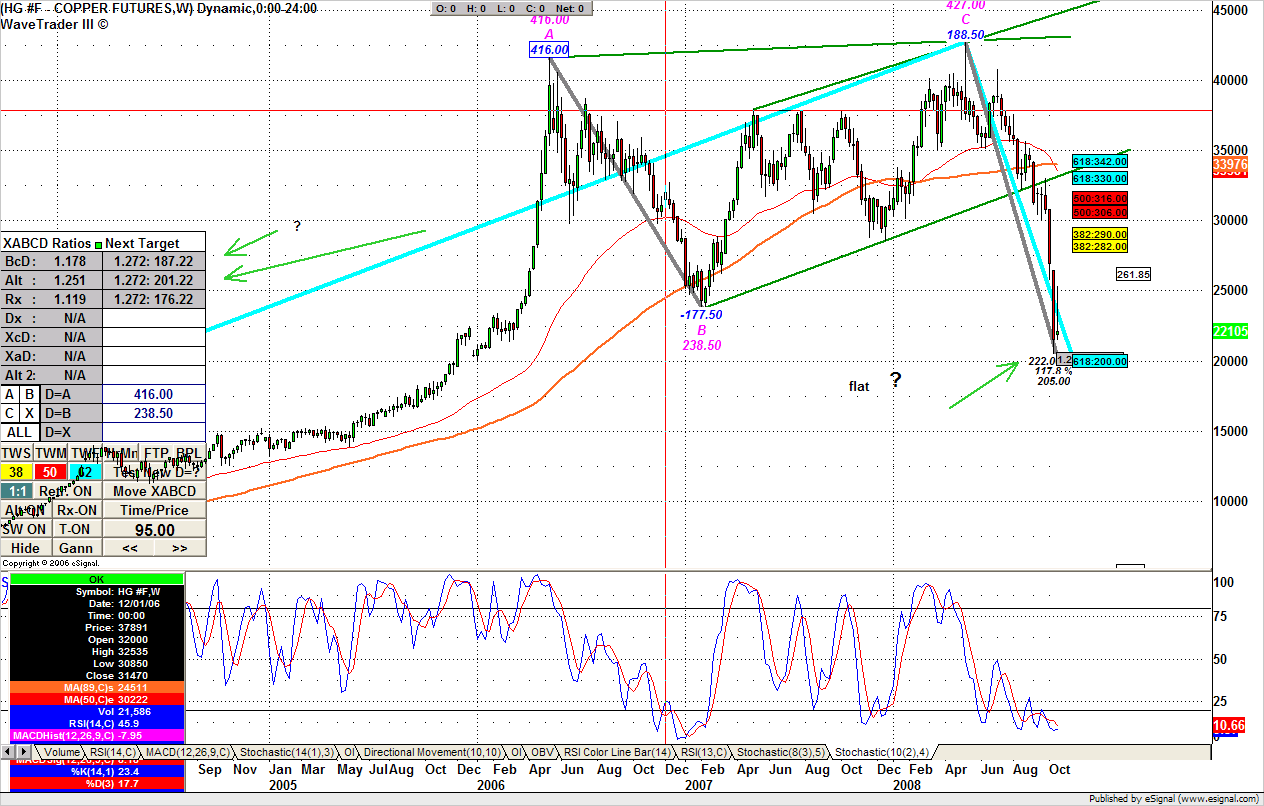1264x806 pixels.
Task: Hide the XABCD panel with Hide button
Action: pyautogui.click(x=26, y=548)
